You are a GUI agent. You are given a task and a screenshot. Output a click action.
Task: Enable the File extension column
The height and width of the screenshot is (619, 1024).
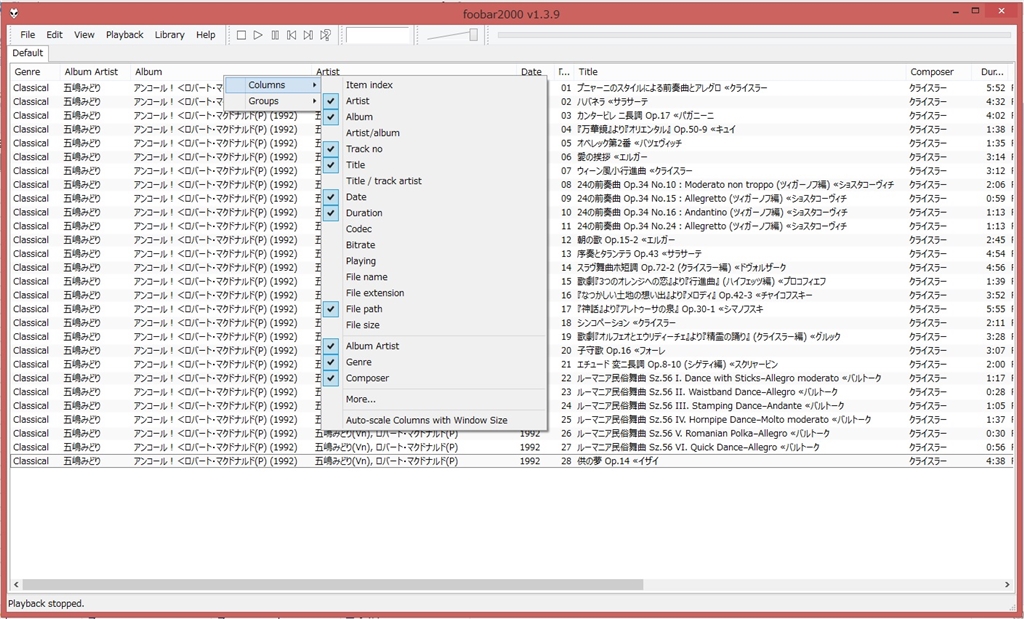[x=434, y=293]
